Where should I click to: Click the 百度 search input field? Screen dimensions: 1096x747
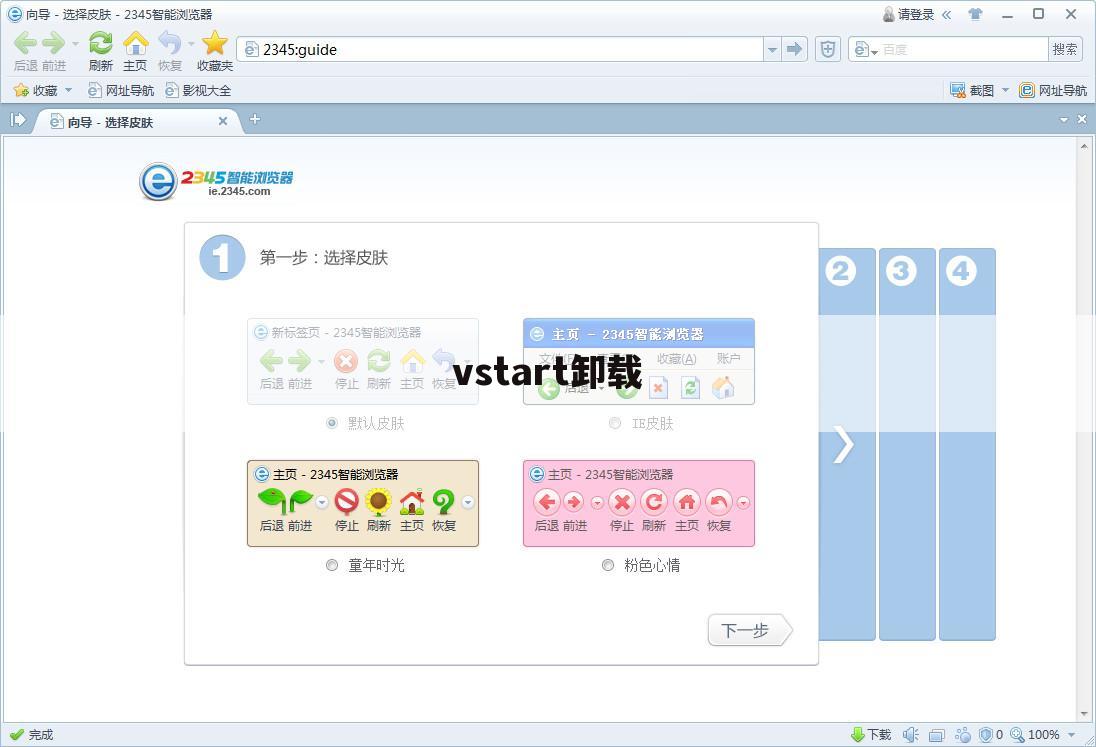click(x=963, y=49)
